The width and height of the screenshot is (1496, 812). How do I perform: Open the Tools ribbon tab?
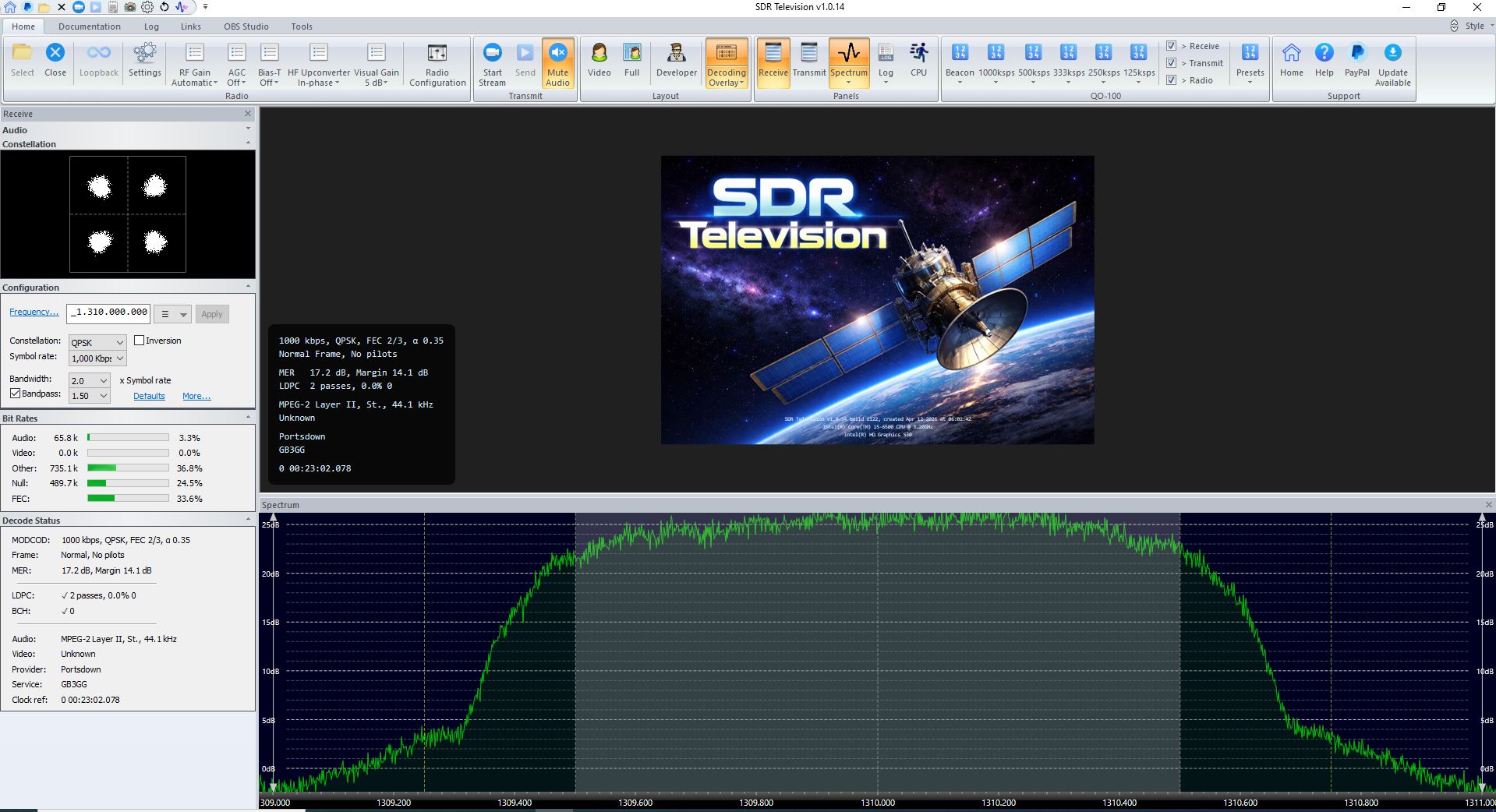pyautogui.click(x=302, y=26)
